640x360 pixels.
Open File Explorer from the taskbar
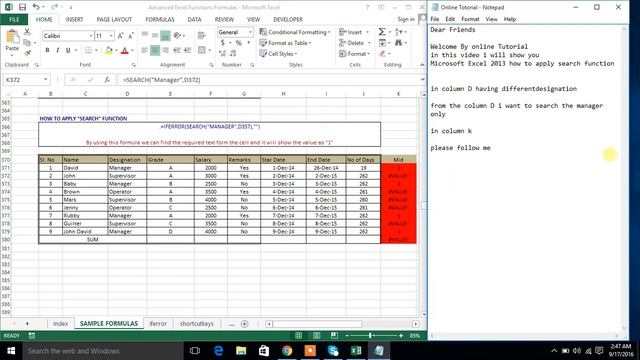point(241,351)
